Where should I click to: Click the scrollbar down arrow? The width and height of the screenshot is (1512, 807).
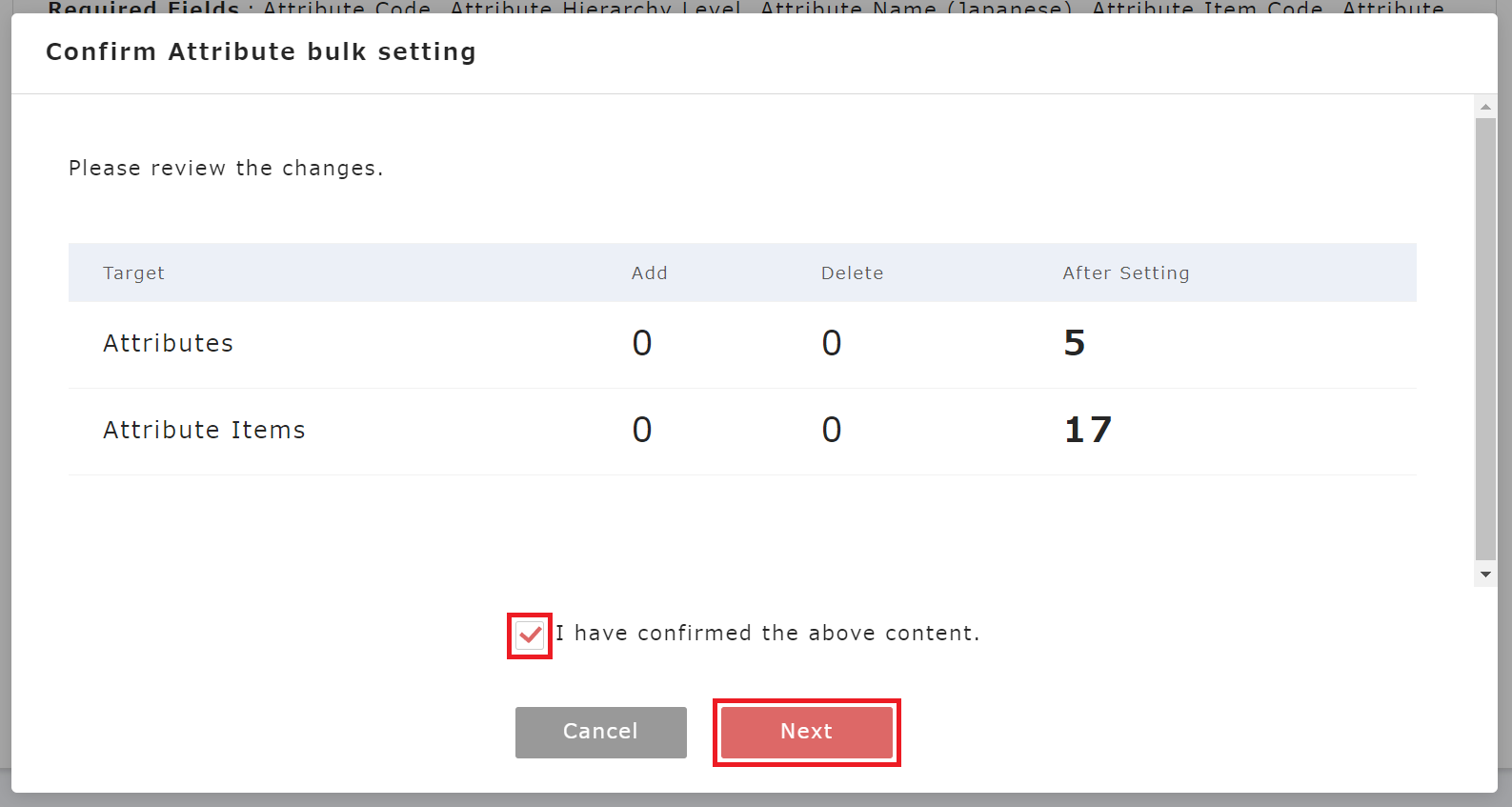point(1484,575)
